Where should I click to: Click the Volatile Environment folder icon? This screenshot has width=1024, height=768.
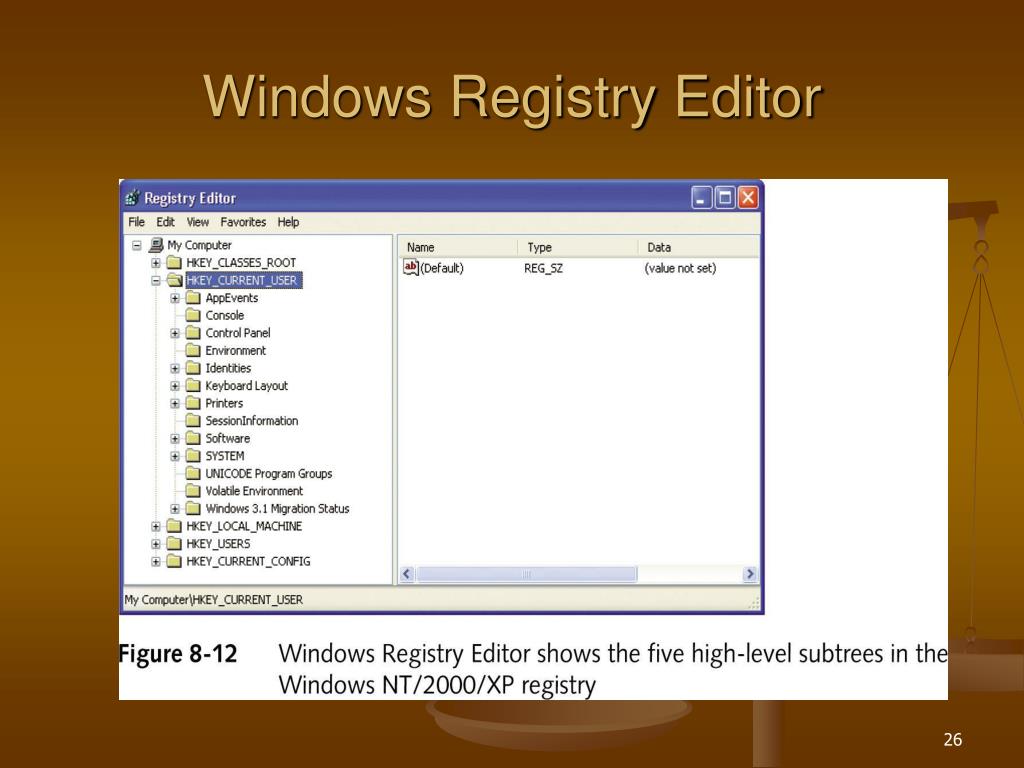click(193, 491)
